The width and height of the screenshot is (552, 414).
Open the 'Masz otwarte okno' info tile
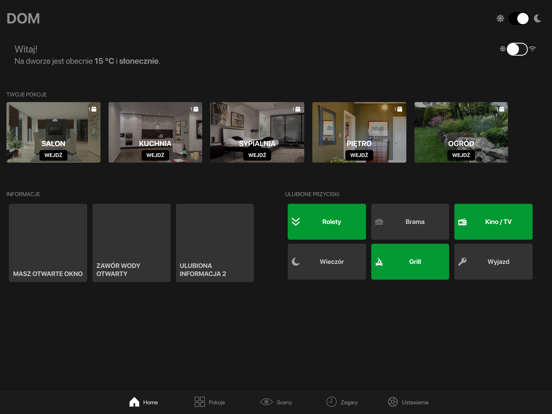pyautogui.click(x=48, y=243)
